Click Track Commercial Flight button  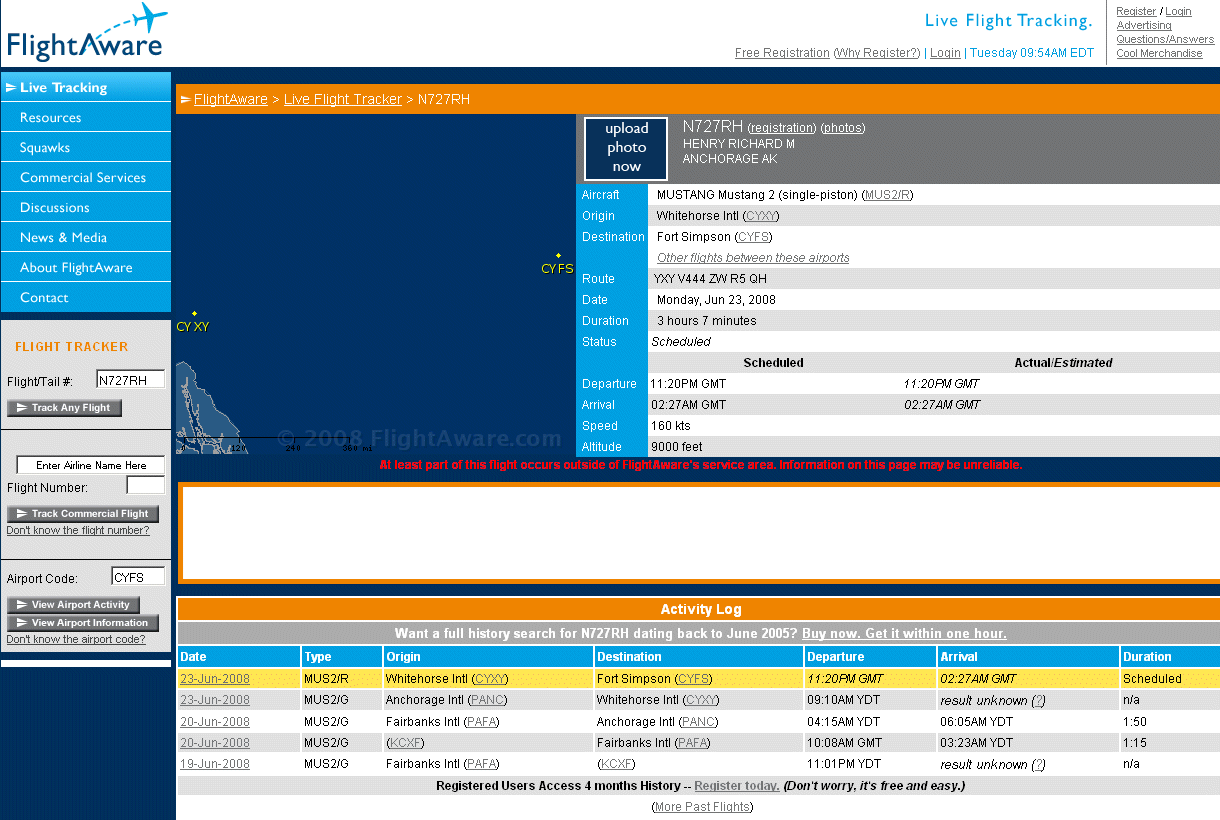coord(83,514)
